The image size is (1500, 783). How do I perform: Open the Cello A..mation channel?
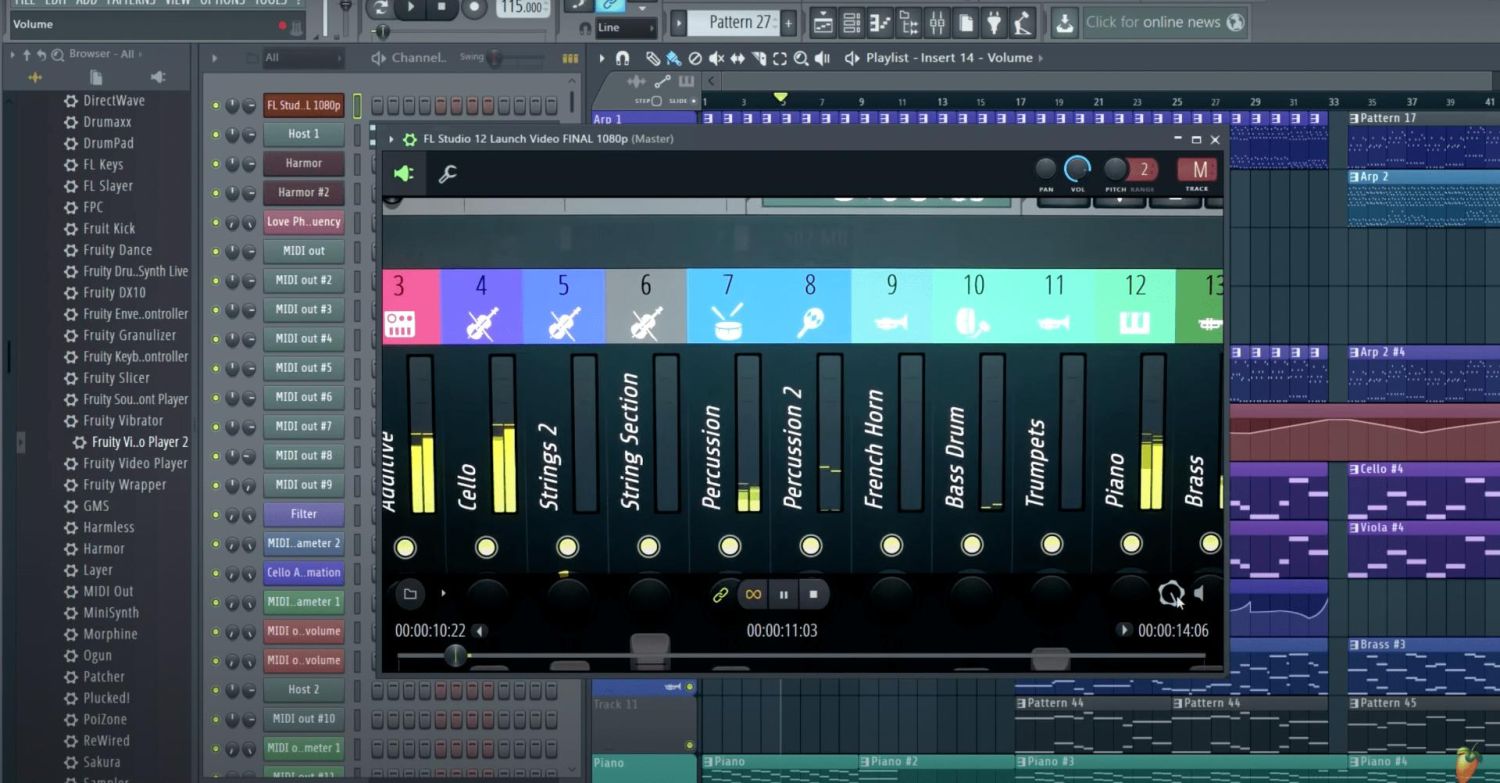[304, 573]
